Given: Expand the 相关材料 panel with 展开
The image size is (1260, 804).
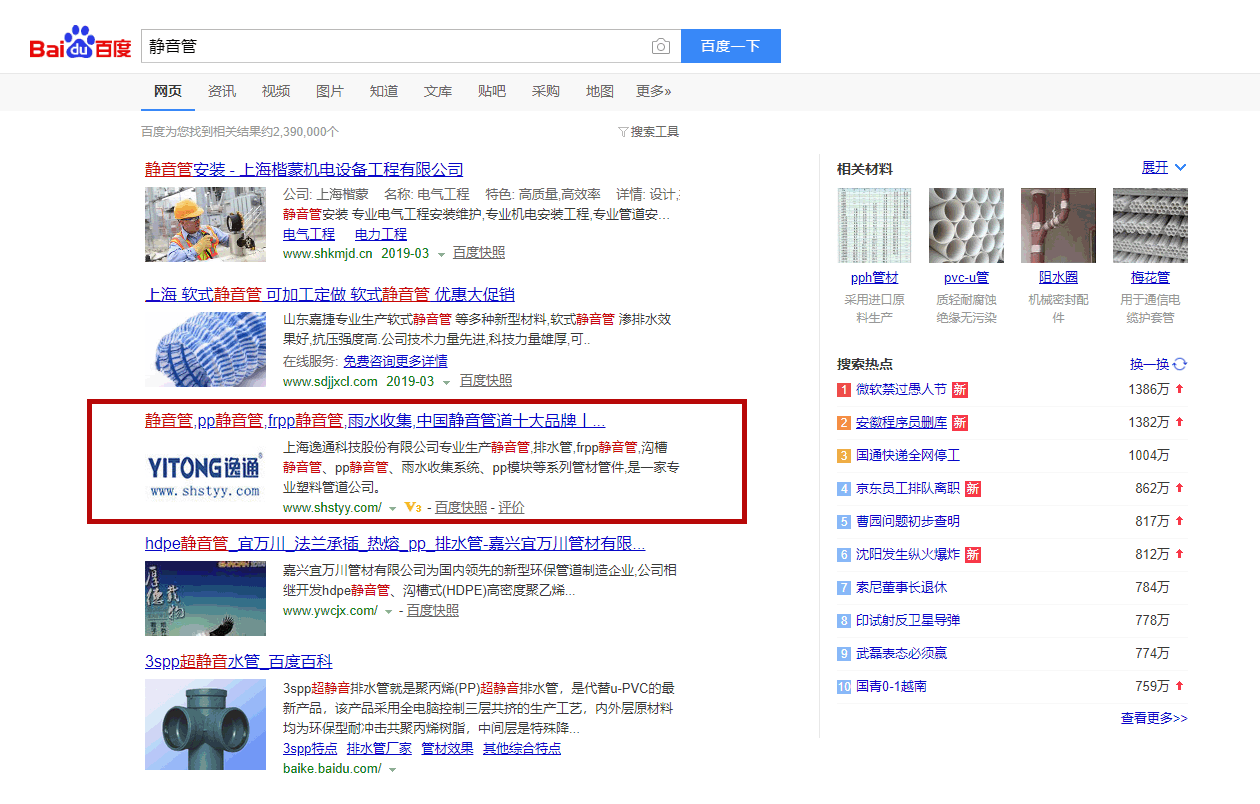Looking at the screenshot, I should [x=1164, y=168].
